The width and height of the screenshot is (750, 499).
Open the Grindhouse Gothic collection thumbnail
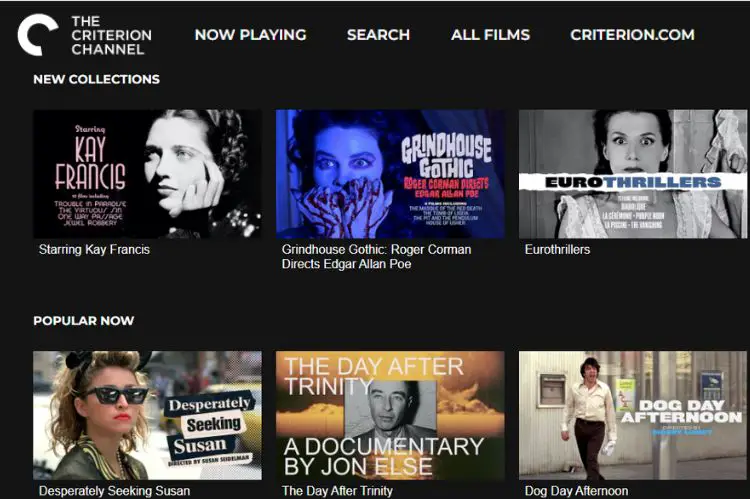coord(390,174)
